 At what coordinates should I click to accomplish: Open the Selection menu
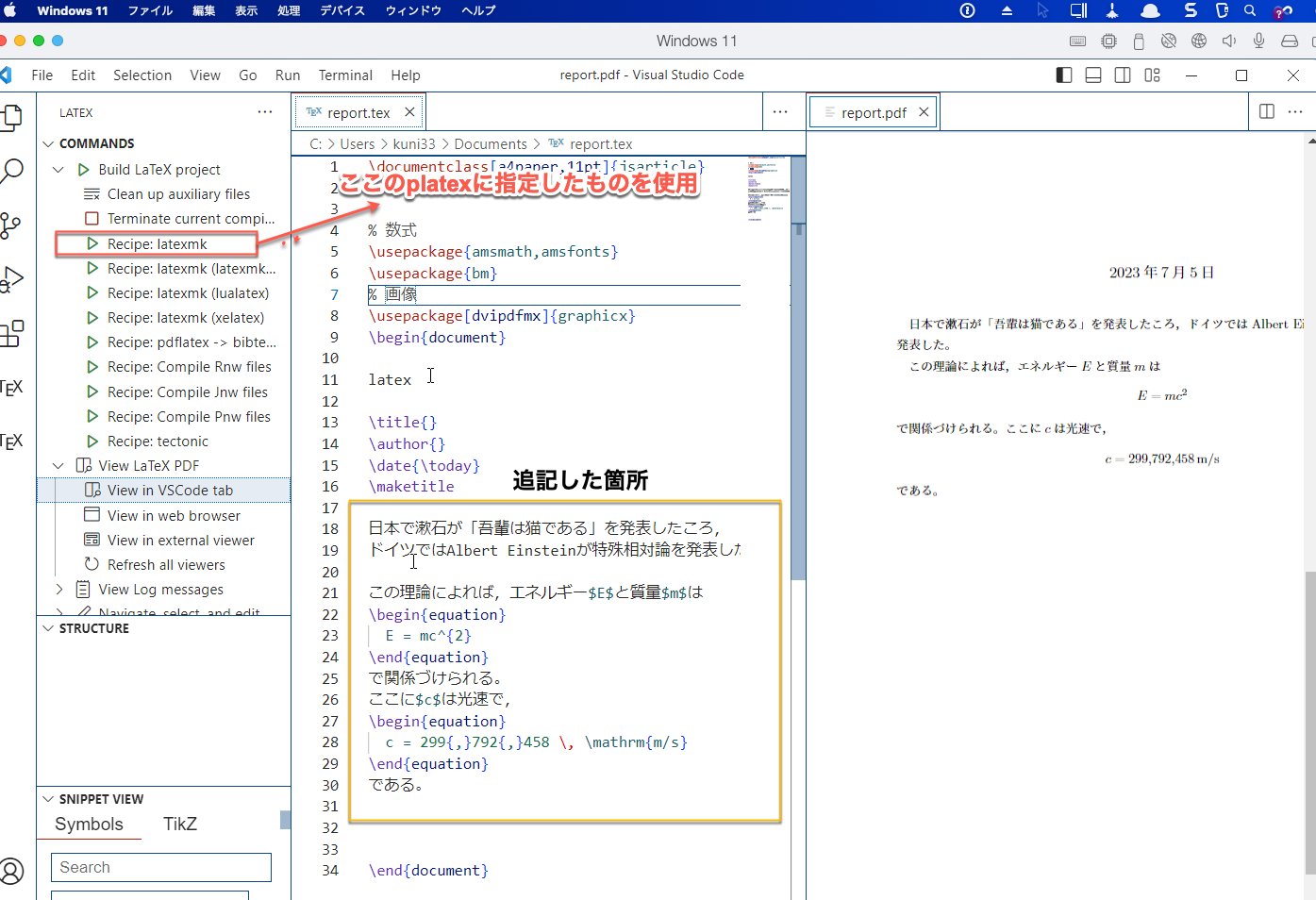(142, 75)
